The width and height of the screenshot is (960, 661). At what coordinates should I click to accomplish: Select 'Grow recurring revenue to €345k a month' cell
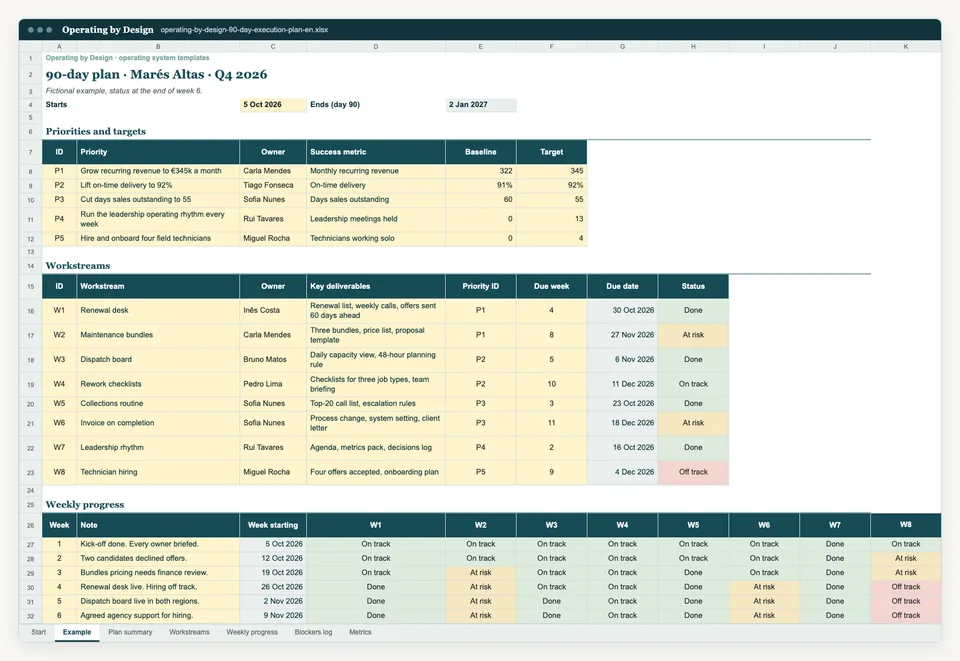coord(158,171)
